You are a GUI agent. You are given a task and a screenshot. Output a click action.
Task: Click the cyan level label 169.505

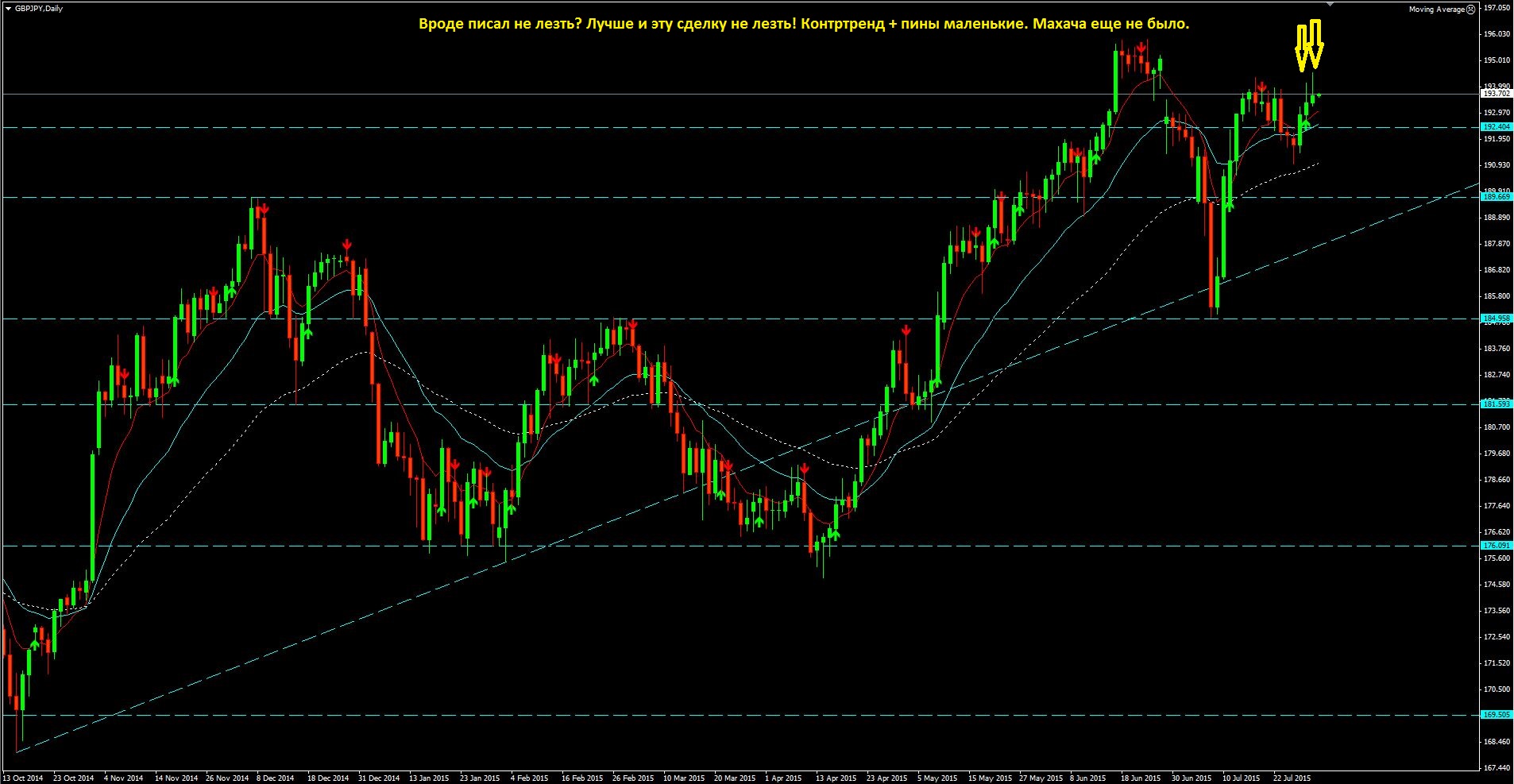[x=1497, y=715]
